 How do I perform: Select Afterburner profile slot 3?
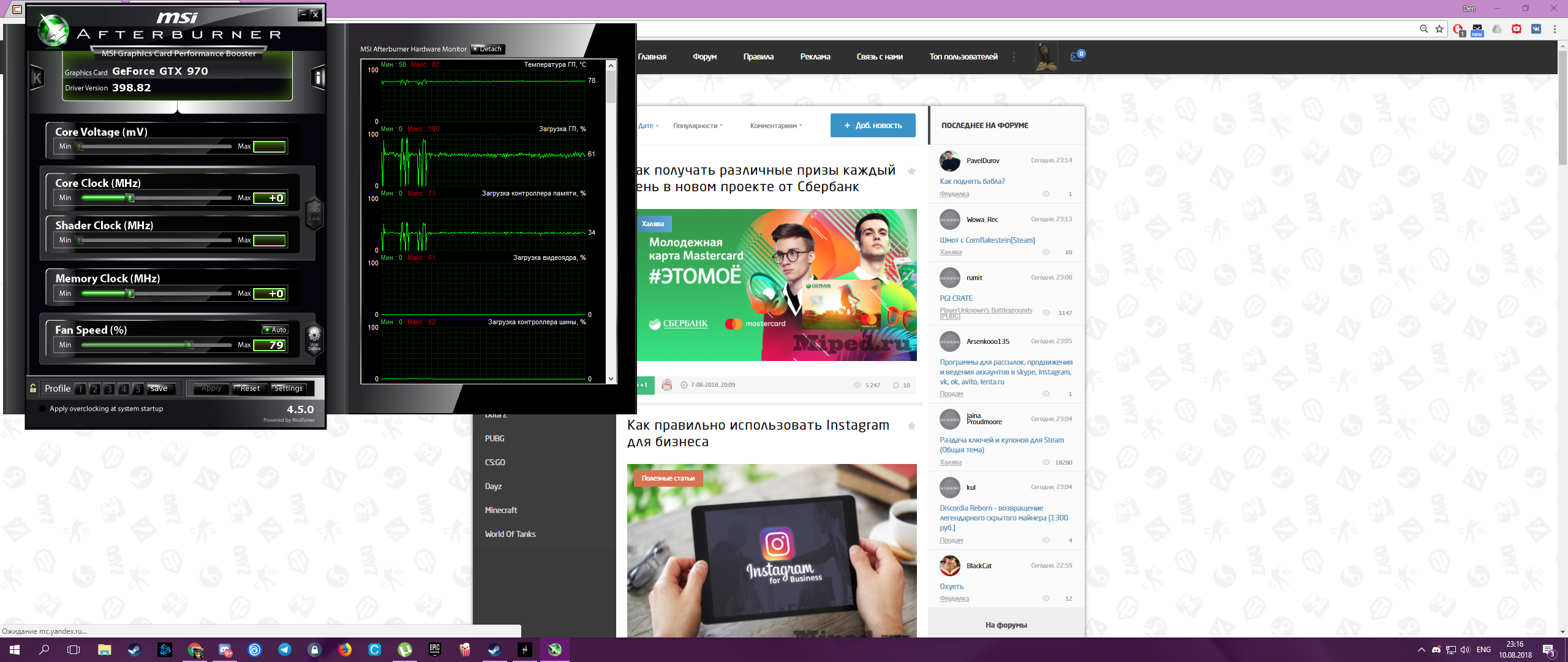coord(109,389)
